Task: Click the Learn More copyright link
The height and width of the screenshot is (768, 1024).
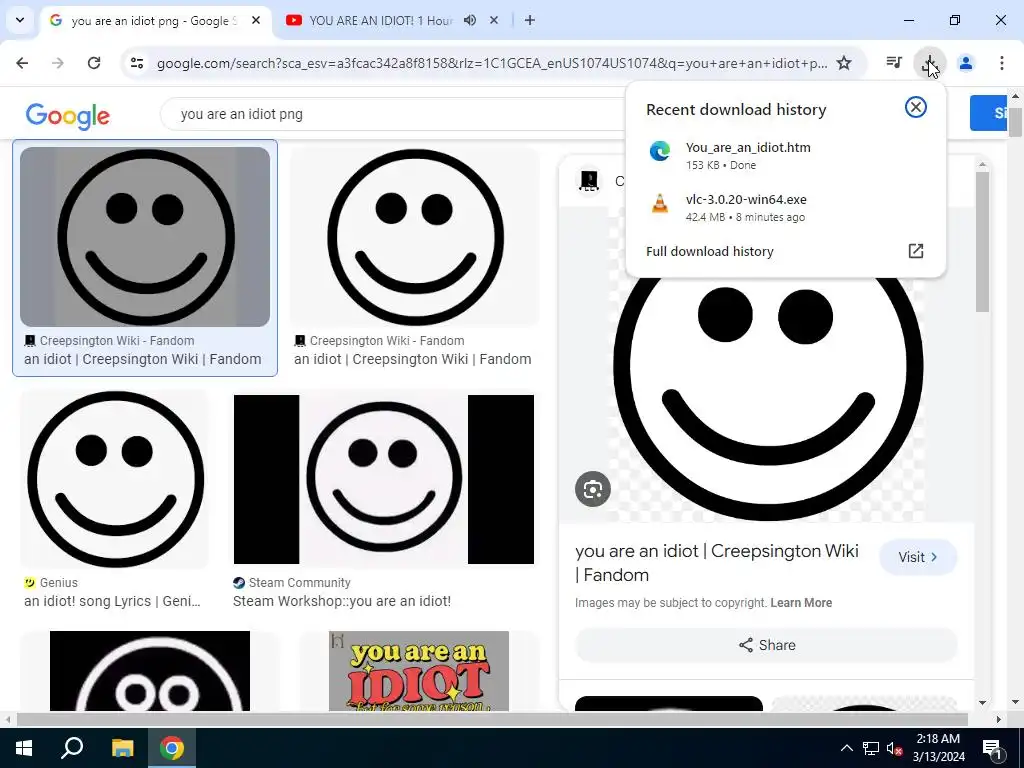Action: click(x=801, y=603)
